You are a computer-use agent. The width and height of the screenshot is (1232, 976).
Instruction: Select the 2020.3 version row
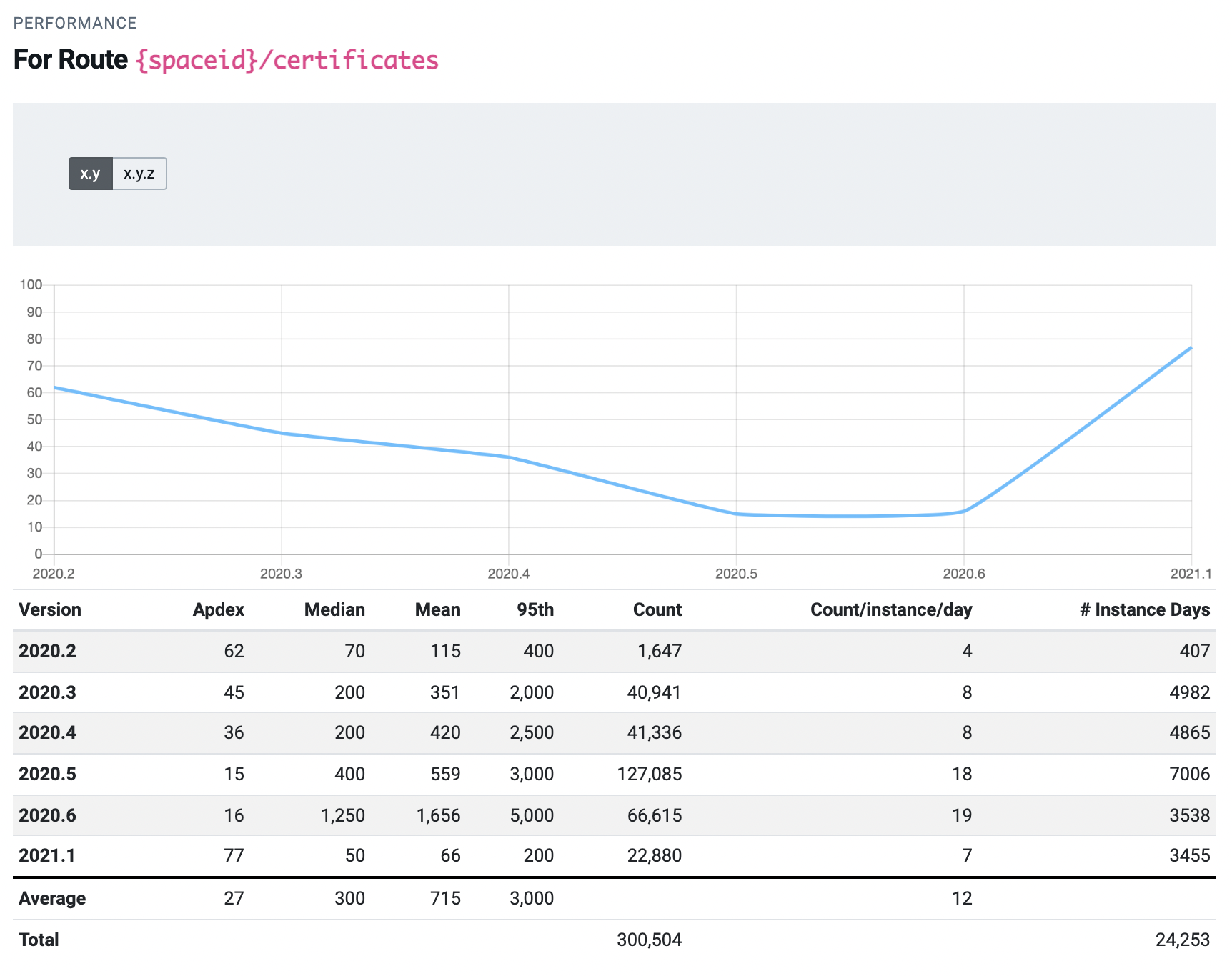pyautogui.click(x=47, y=692)
